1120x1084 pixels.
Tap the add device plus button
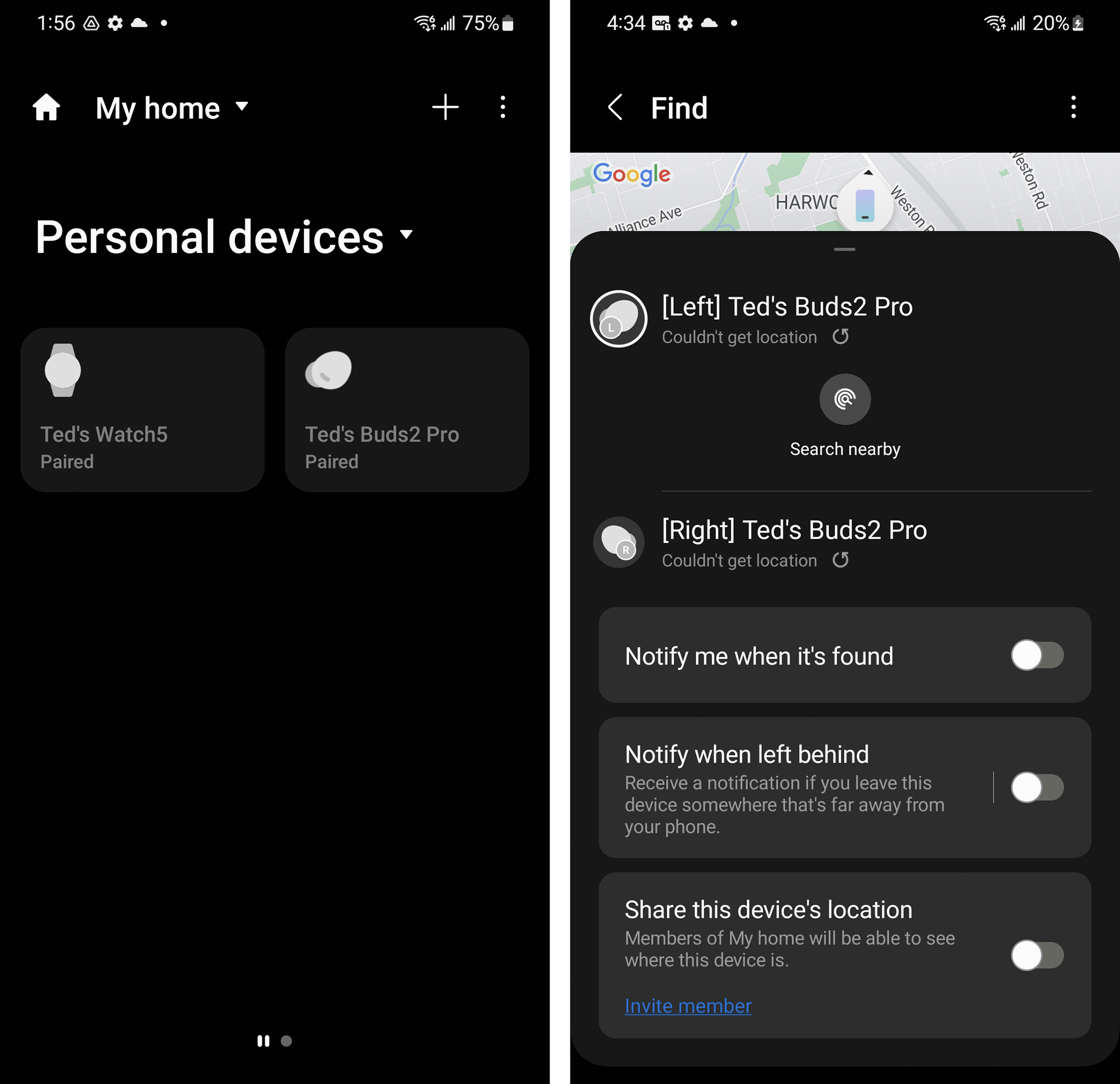coord(445,107)
